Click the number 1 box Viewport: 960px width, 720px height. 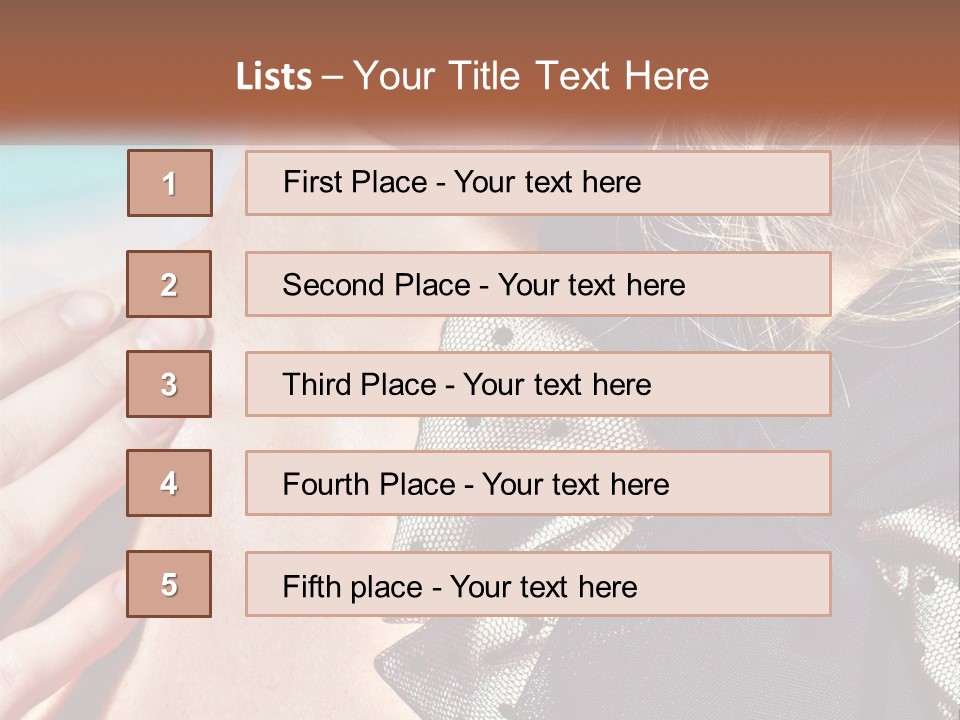pyautogui.click(x=170, y=183)
